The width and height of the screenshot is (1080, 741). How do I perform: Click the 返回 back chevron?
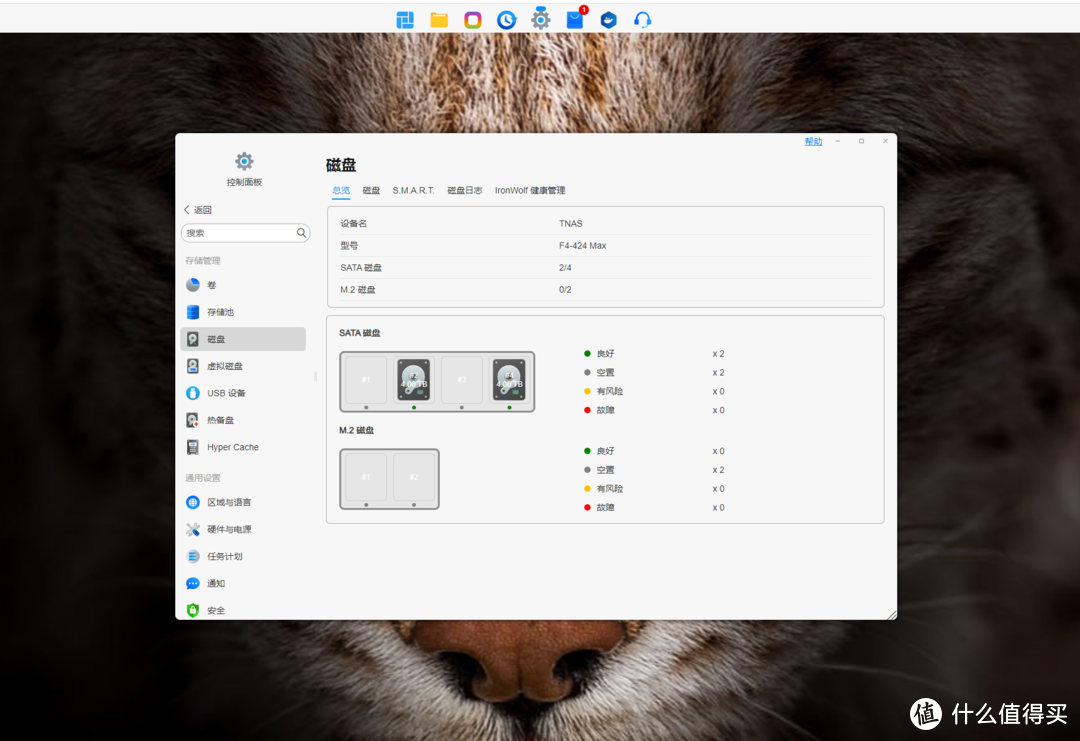coord(187,210)
